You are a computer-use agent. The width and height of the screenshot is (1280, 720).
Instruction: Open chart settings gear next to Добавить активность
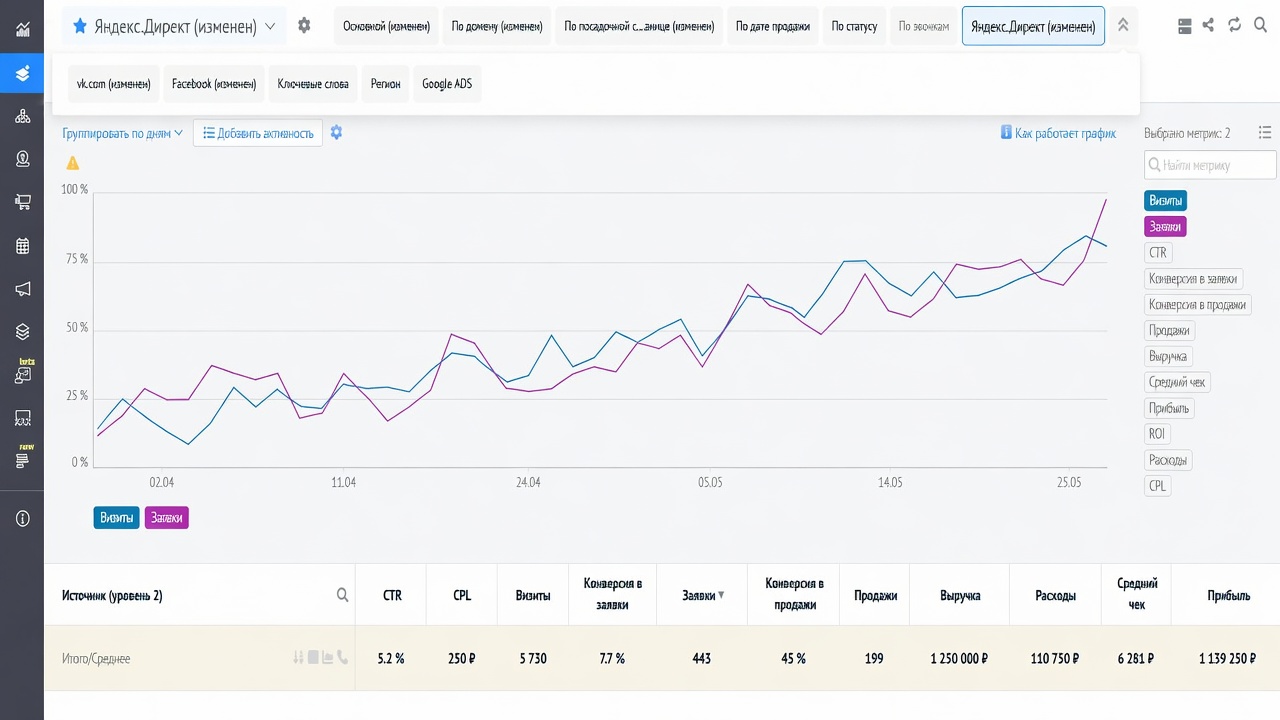click(336, 133)
